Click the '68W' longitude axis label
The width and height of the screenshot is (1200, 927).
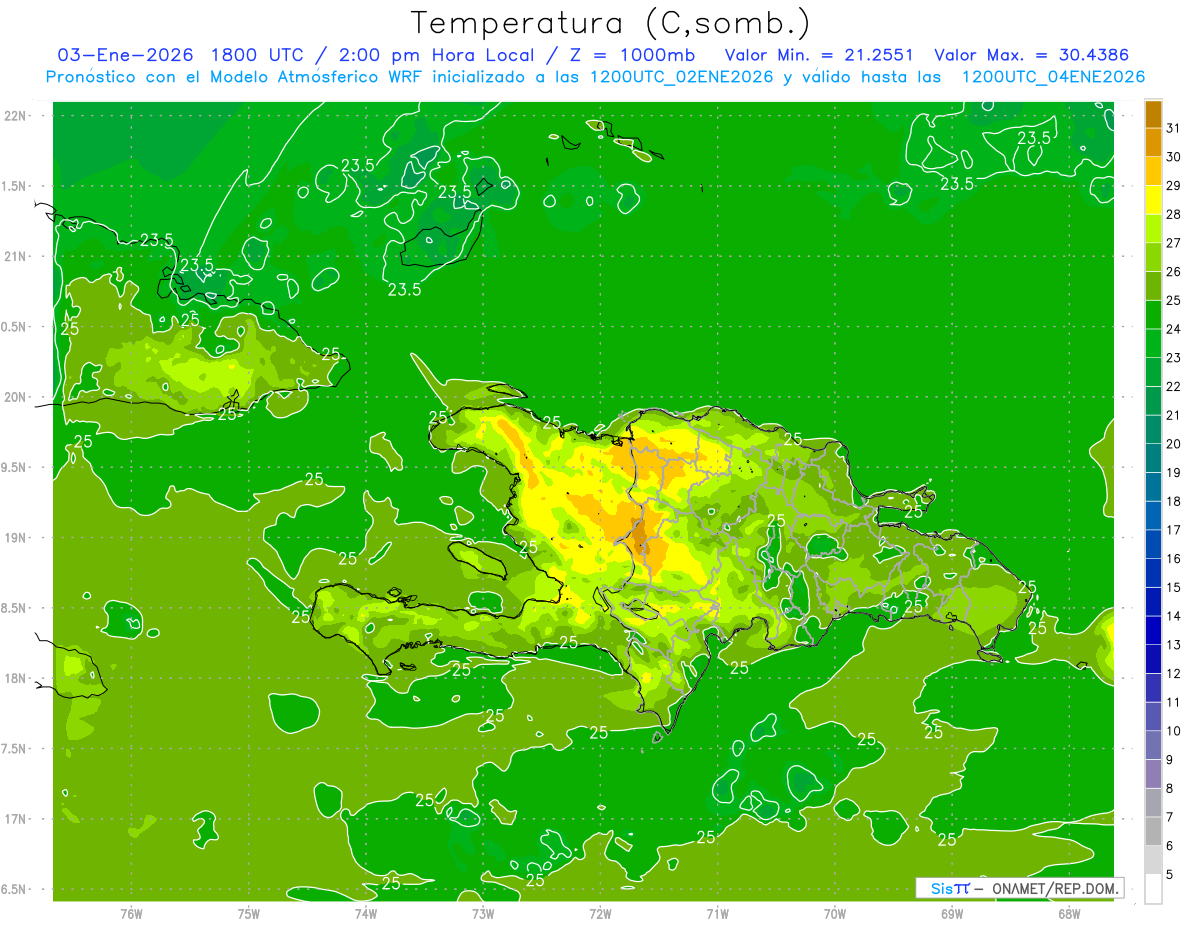click(x=1068, y=913)
